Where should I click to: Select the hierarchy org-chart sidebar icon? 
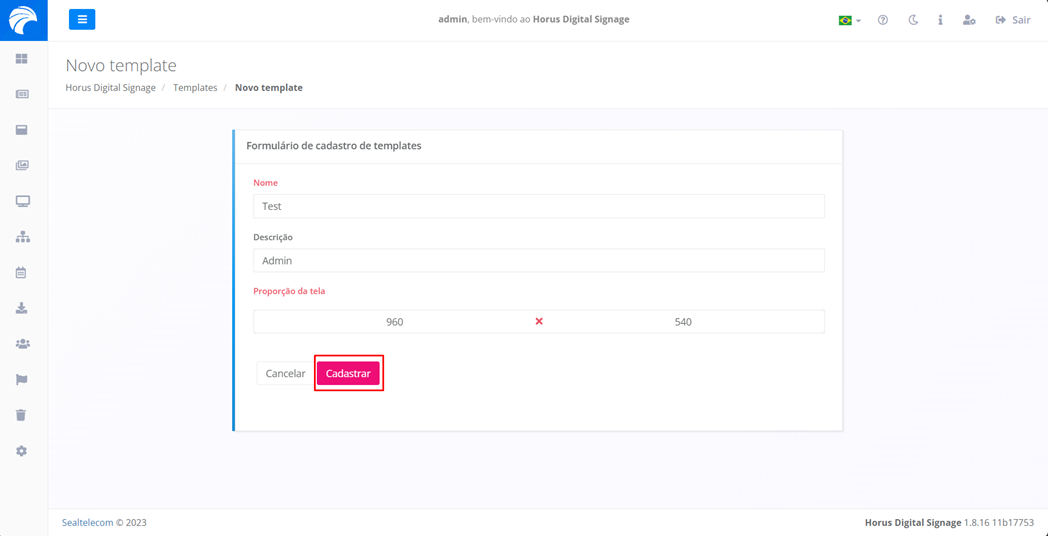coord(22,237)
